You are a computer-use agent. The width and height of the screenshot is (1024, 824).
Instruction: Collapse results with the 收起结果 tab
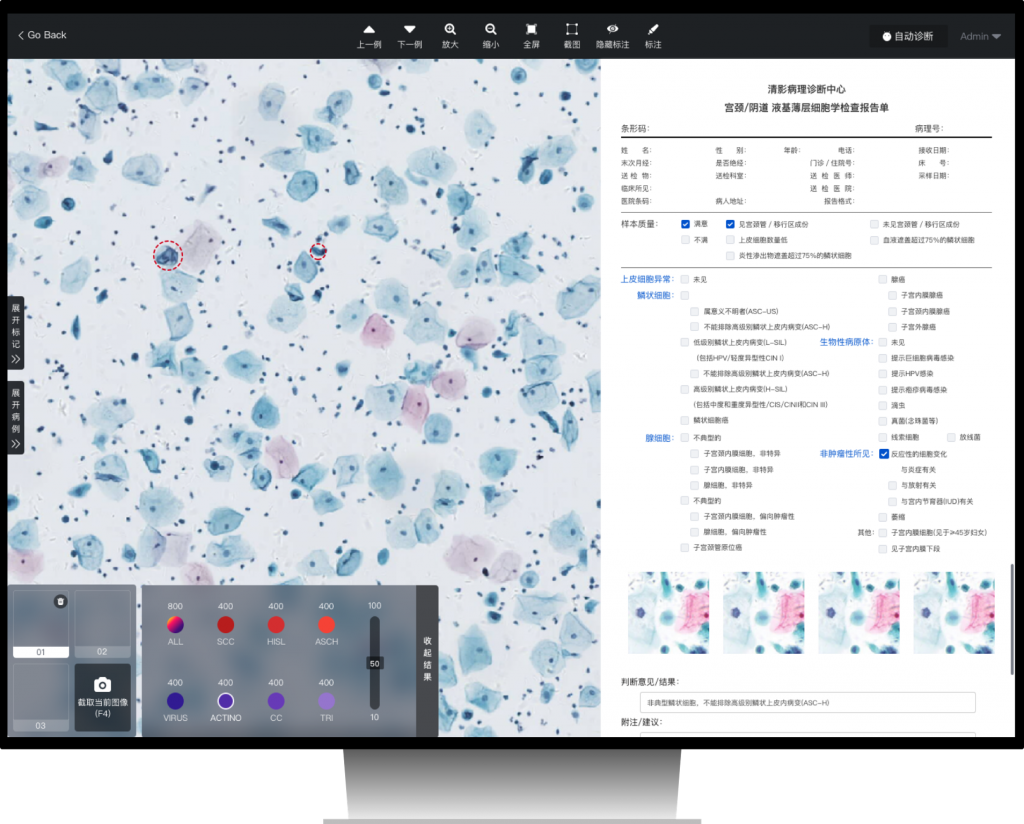click(427, 659)
